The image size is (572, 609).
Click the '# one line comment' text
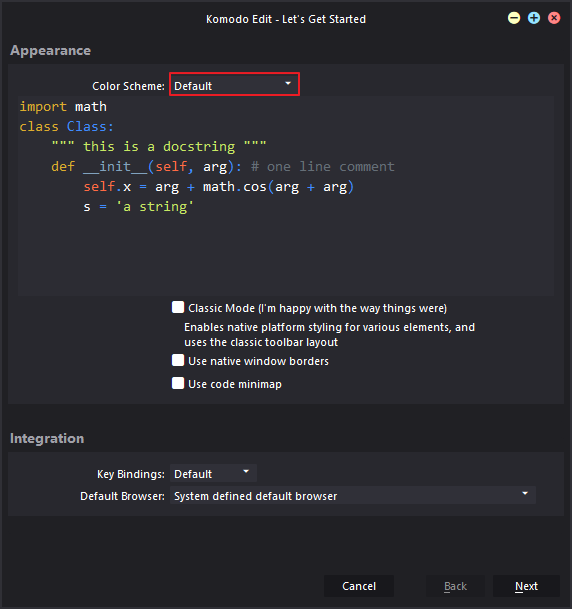coord(323,167)
